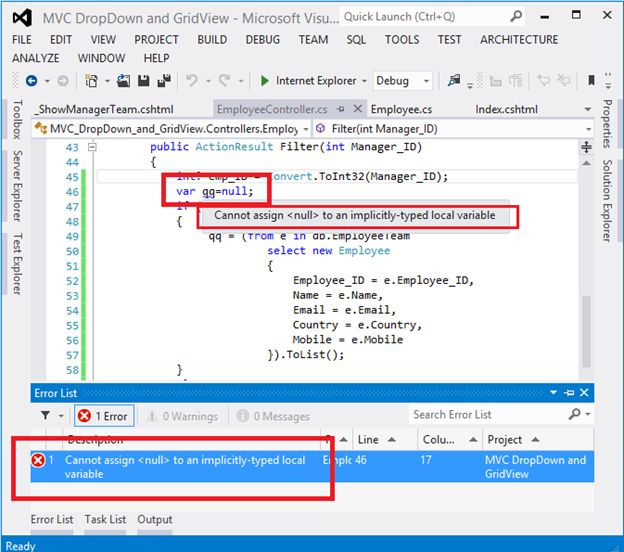Pin the Error List panel

point(569,393)
